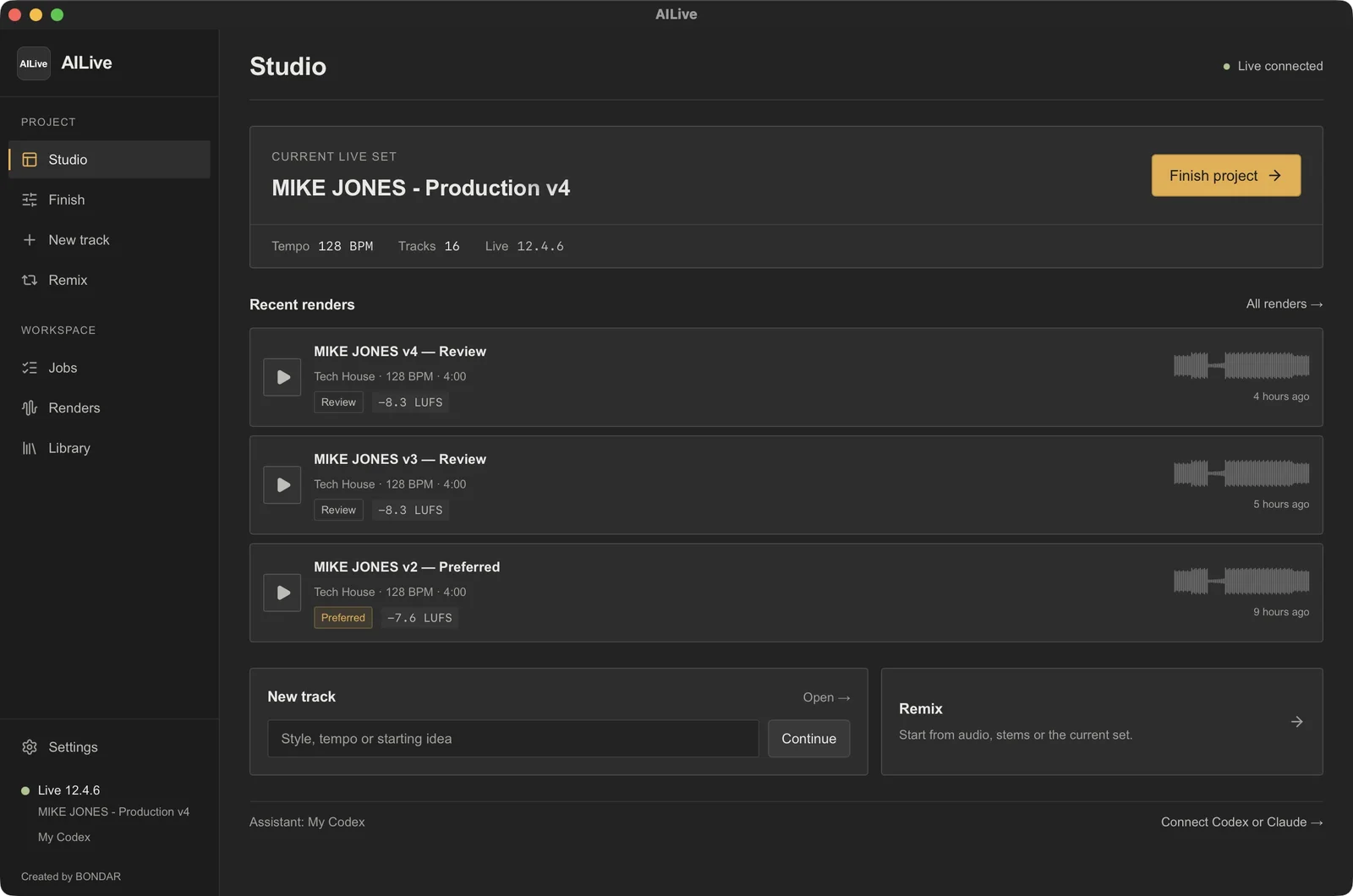Open the Studio section in sidebar
The image size is (1353, 896).
pyautogui.click(x=109, y=160)
